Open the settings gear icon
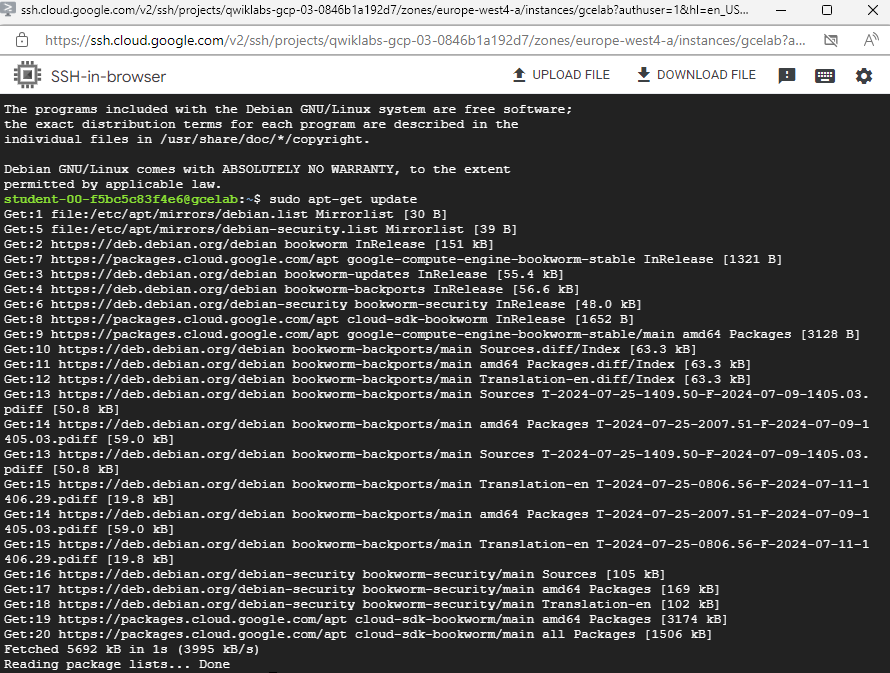890x673 pixels. coord(863,75)
